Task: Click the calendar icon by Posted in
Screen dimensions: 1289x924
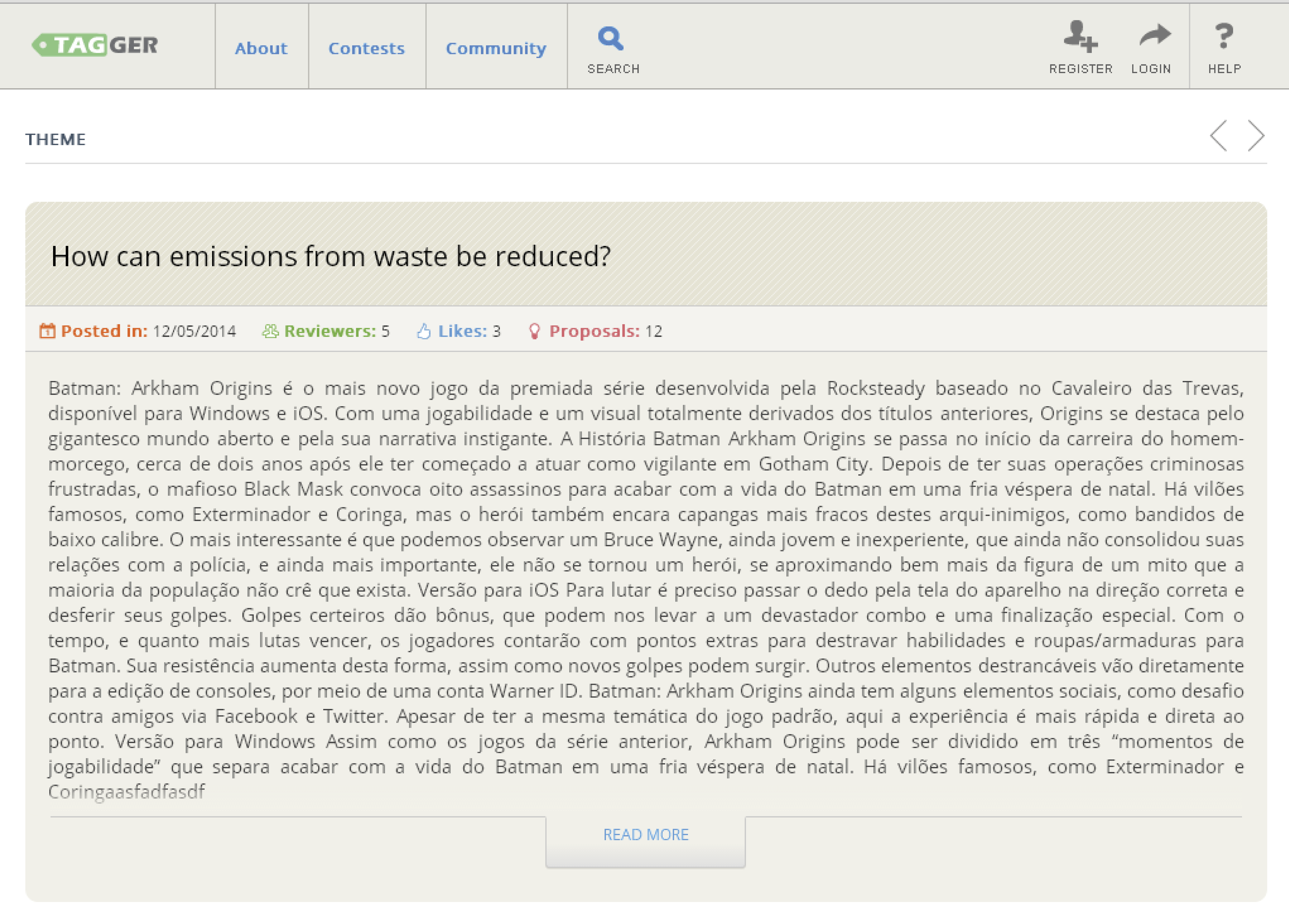Action: (x=47, y=331)
